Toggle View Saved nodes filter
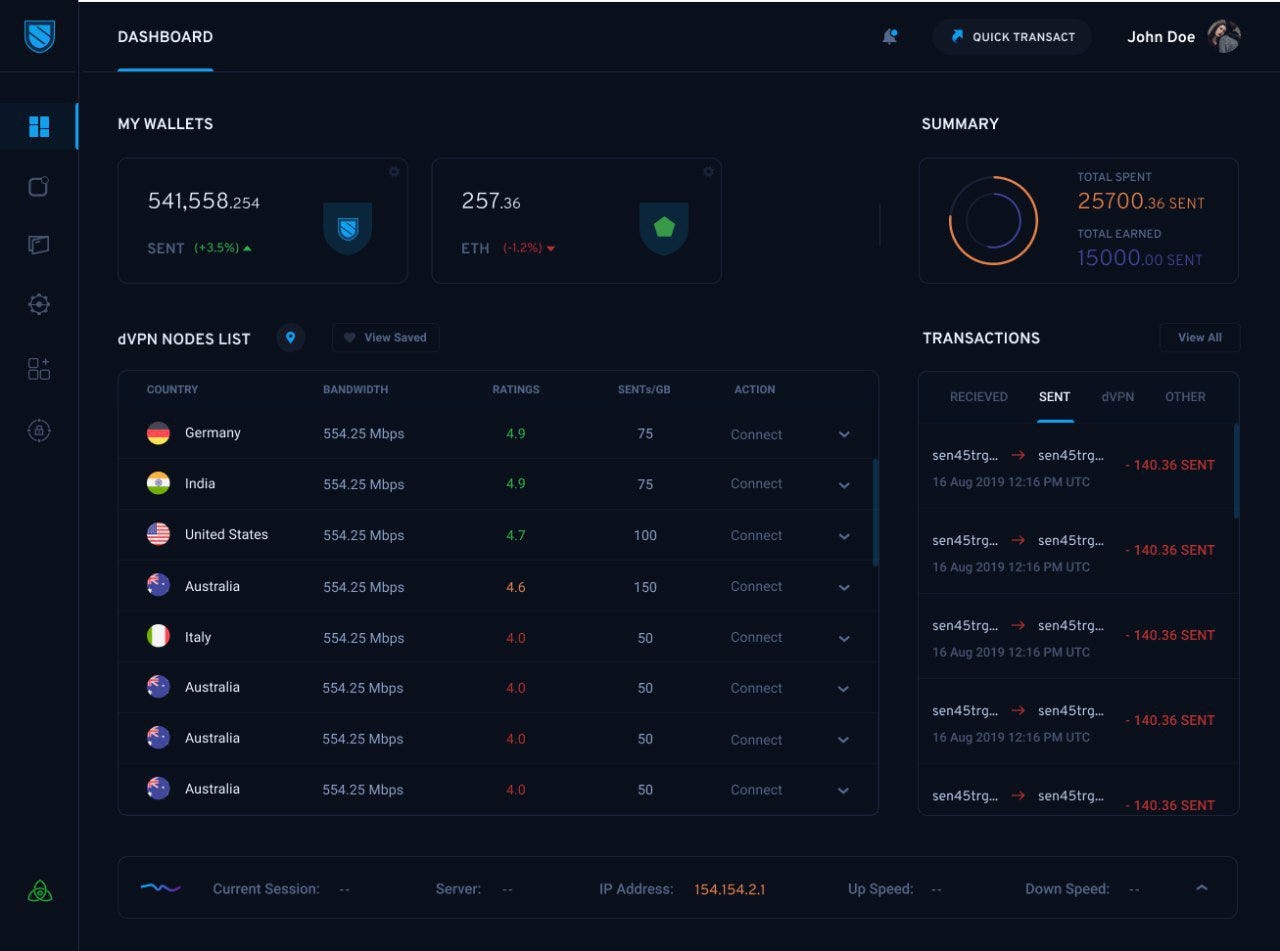This screenshot has width=1280, height=951. [x=385, y=337]
